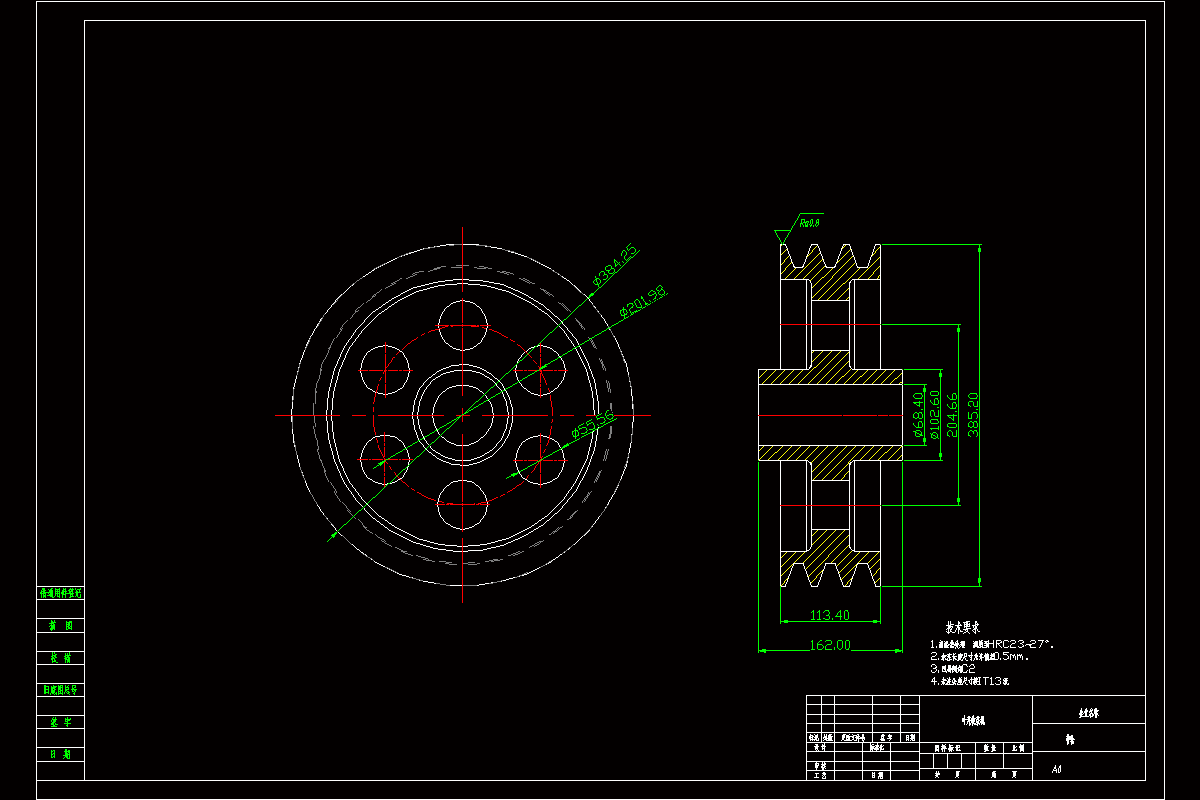The image size is (1200, 800).
Task: Click the 113.40 width dimension text
Action: (829, 615)
